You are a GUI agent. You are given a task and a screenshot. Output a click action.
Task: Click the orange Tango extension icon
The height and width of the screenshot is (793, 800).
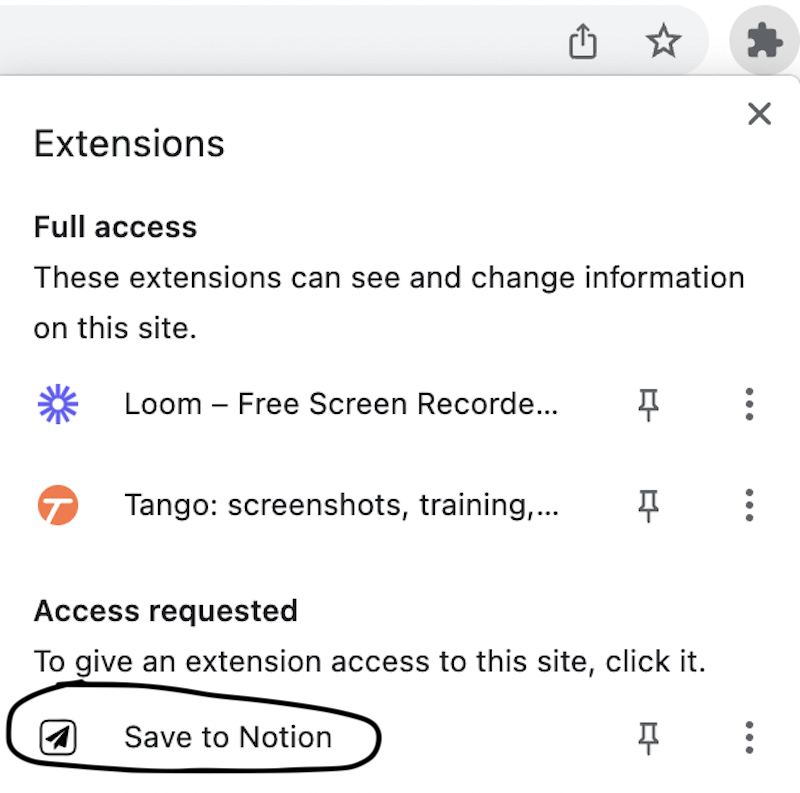click(58, 505)
